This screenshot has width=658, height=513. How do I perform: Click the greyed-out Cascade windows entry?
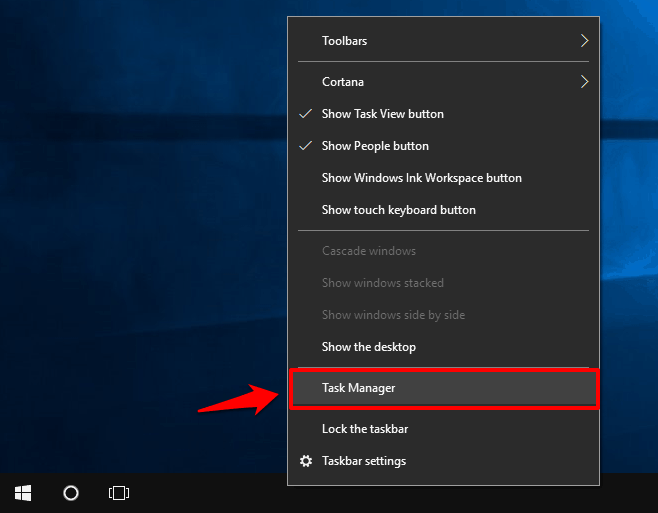click(368, 251)
